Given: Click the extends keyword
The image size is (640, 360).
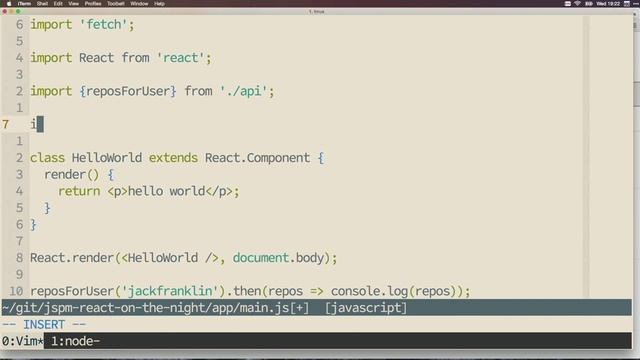Looking at the screenshot, I should pyautogui.click(x=173, y=158).
